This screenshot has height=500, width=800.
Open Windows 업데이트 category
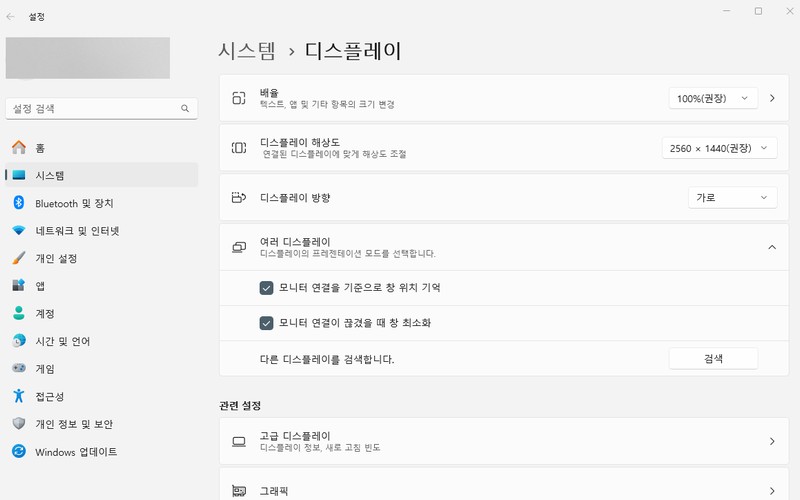(102, 451)
